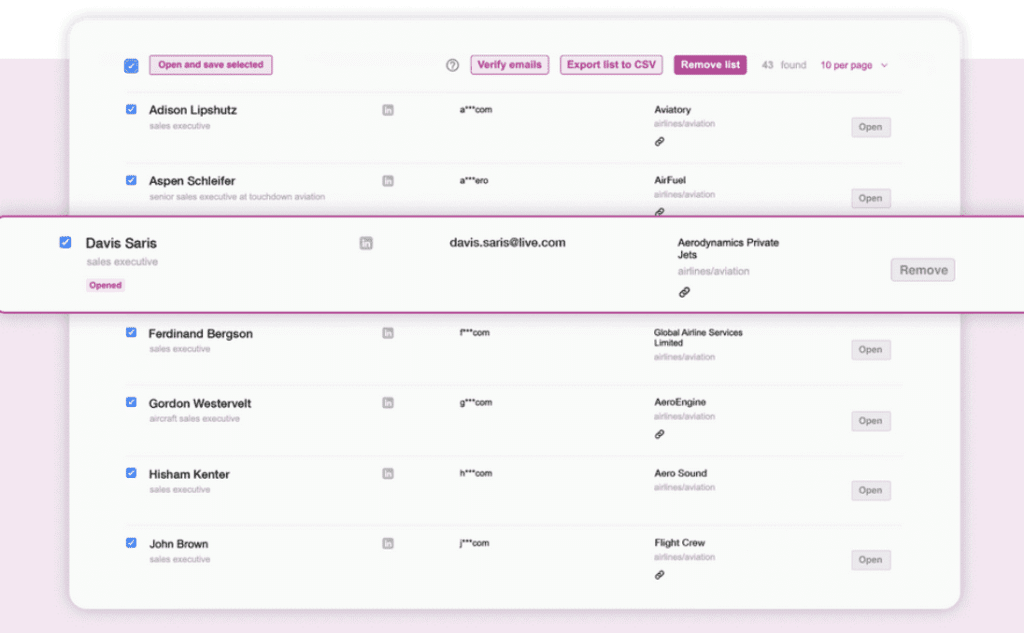Click the help question mark icon
The image size is (1024, 633).
coord(452,65)
